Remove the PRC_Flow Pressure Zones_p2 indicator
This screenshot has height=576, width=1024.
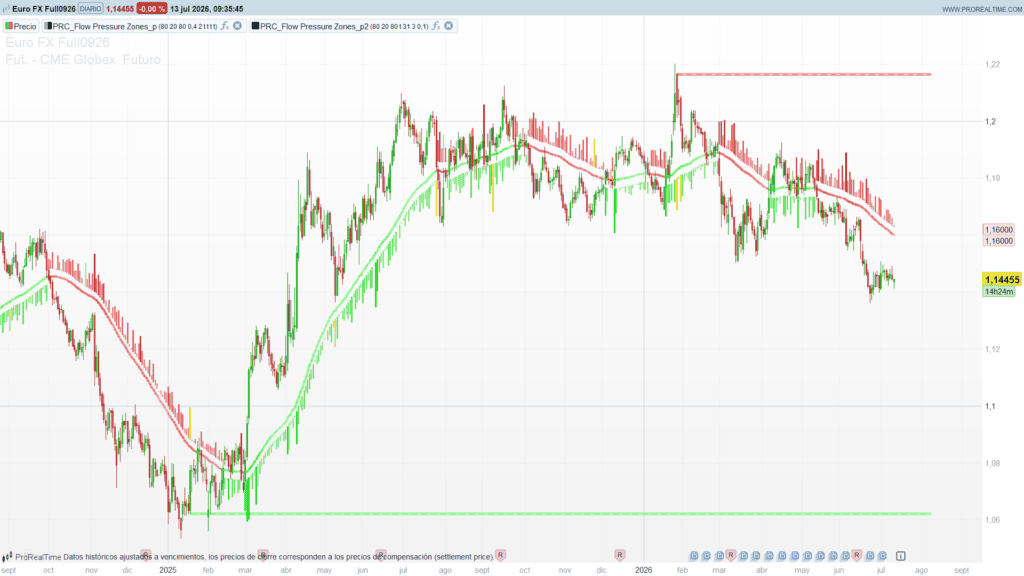(449, 26)
